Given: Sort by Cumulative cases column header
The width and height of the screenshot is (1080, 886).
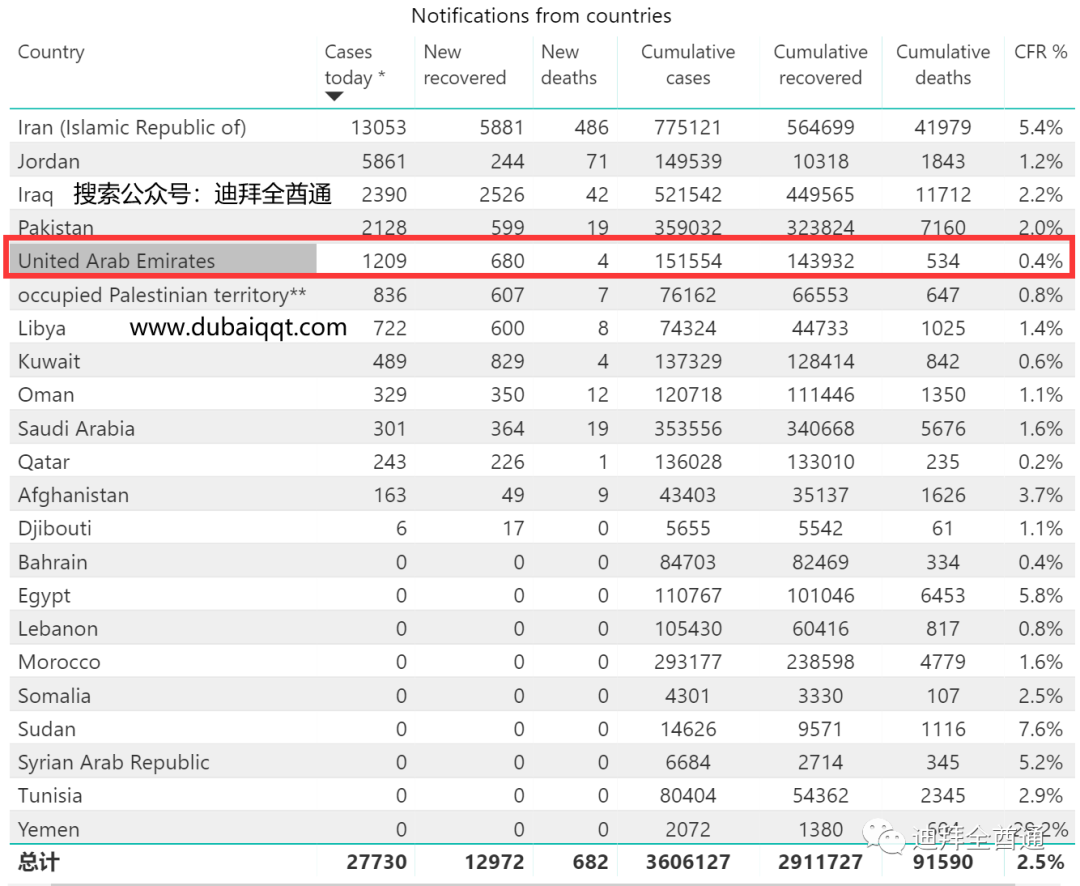Looking at the screenshot, I should tap(688, 65).
